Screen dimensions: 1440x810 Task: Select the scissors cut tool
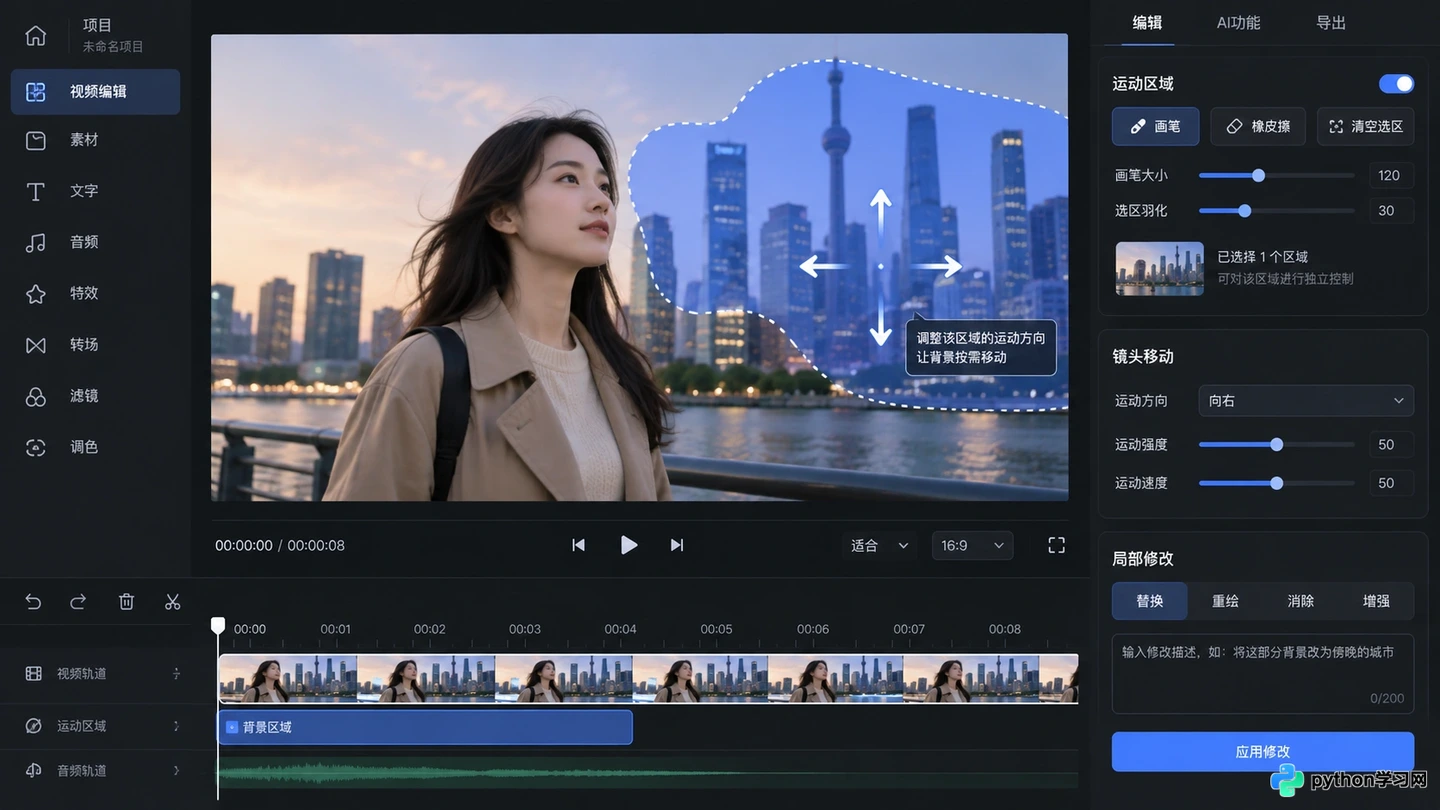(172, 601)
